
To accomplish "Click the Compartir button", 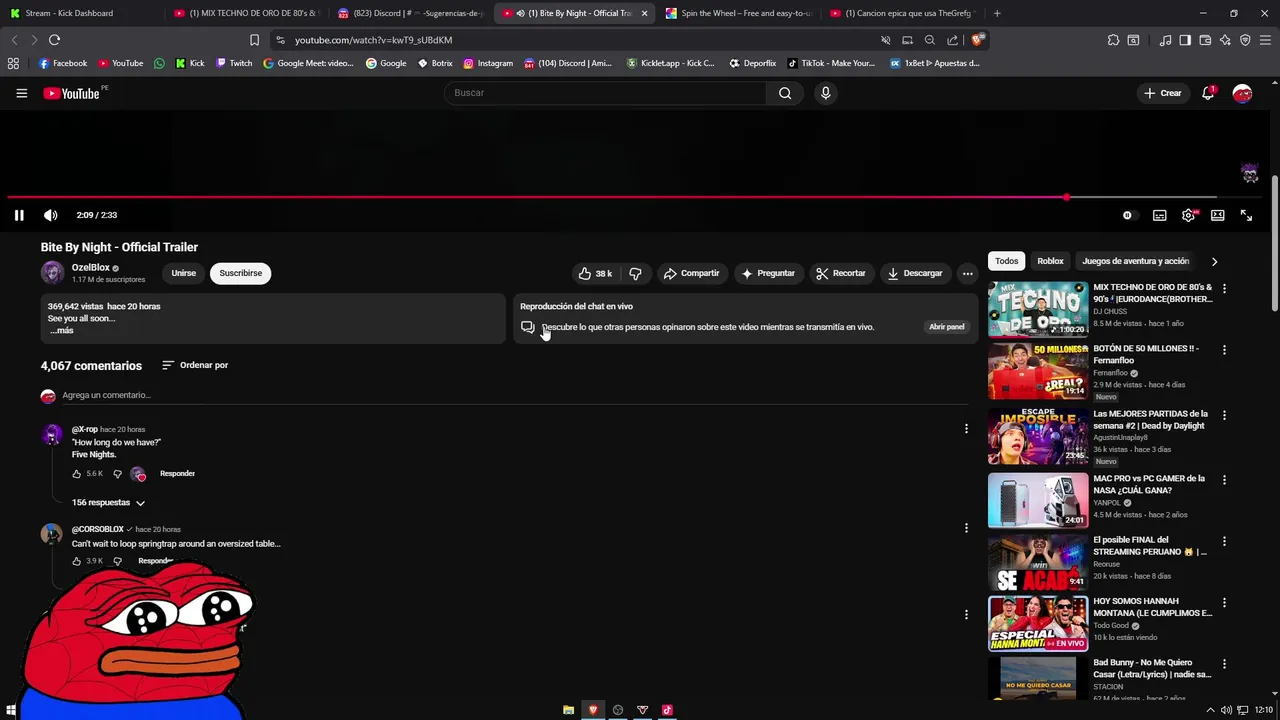I will [691, 273].
